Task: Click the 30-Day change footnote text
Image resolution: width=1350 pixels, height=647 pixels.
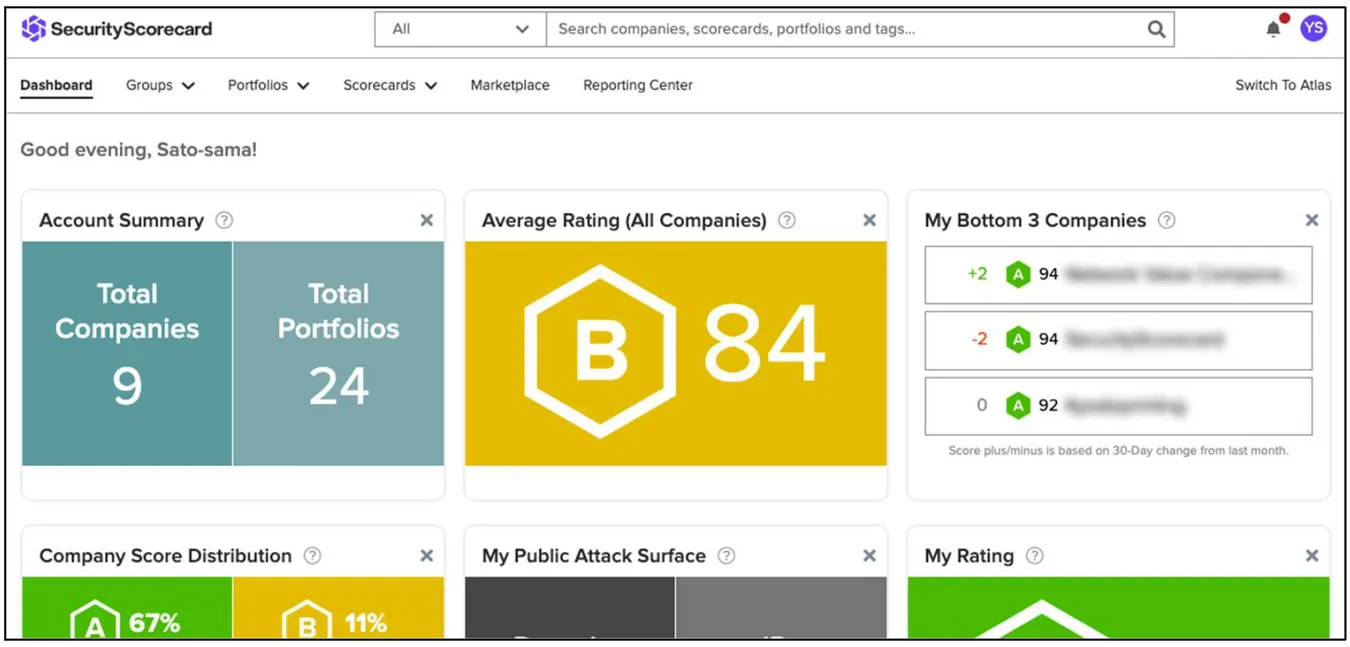Action: point(1118,451)
